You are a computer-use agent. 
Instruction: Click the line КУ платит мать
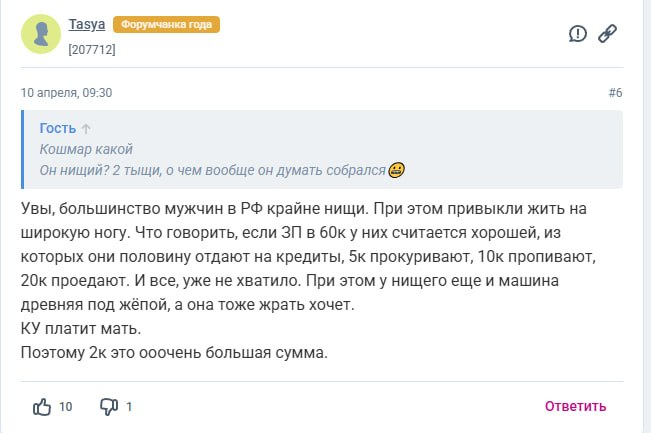point(81,329)
